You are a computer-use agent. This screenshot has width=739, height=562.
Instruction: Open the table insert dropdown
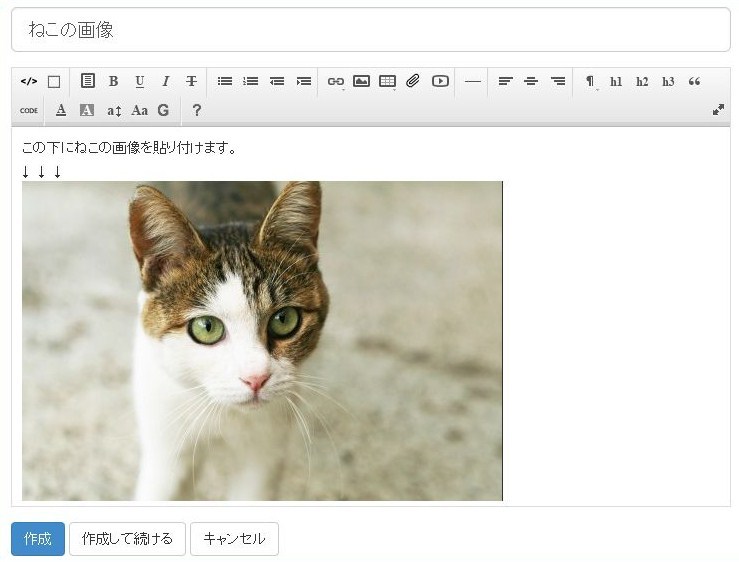388,82
